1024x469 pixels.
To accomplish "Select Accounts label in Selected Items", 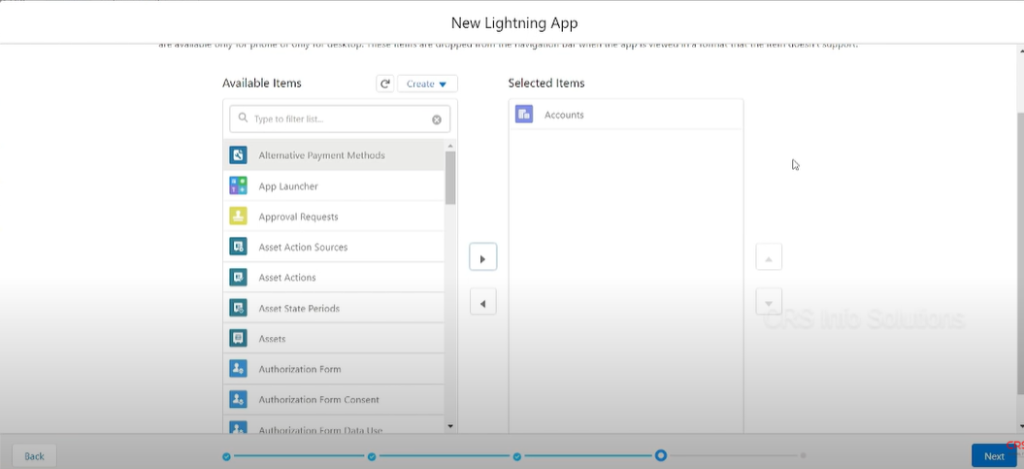I will [564, 115].
